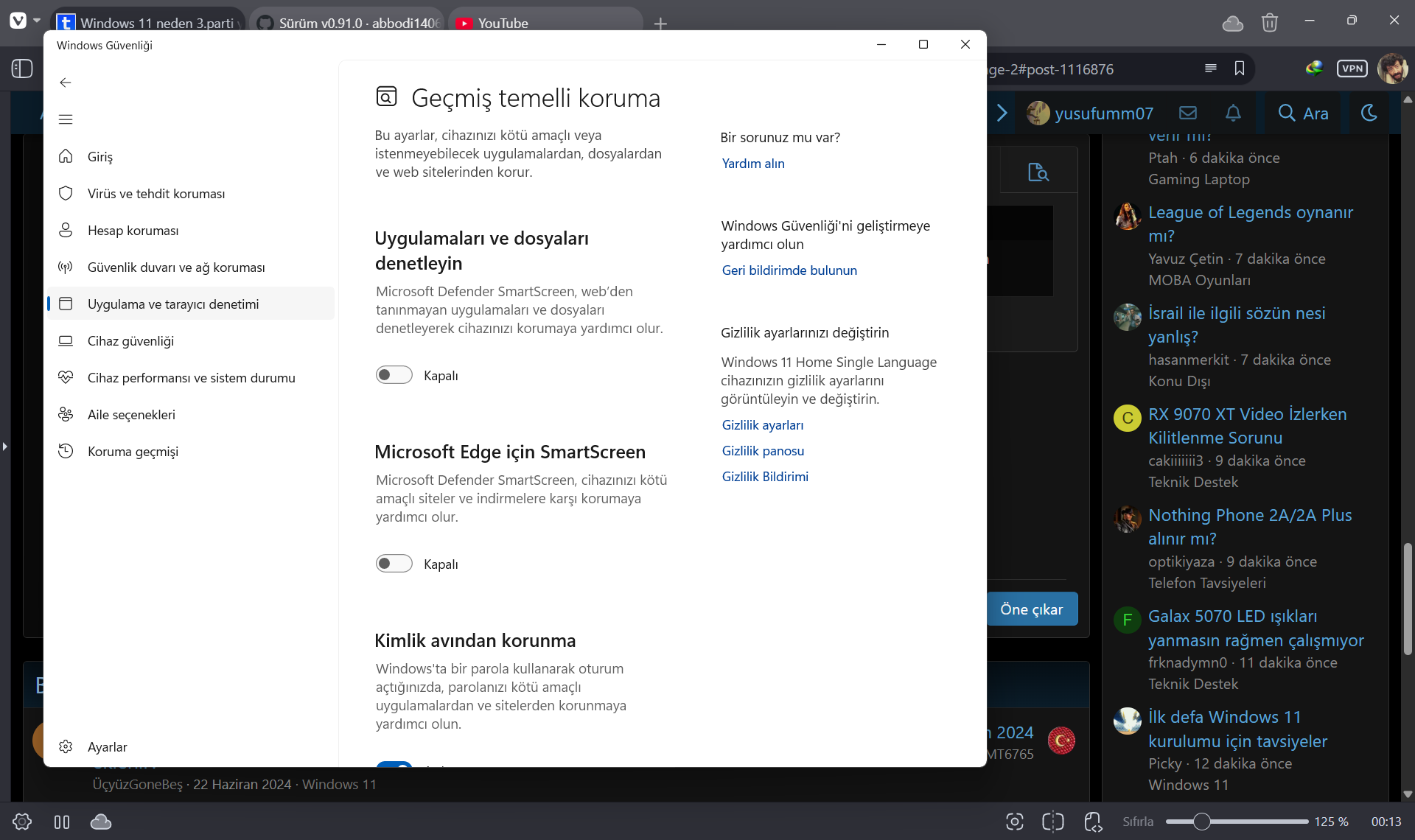Open sync status cloud in status bar

point(101,822)
